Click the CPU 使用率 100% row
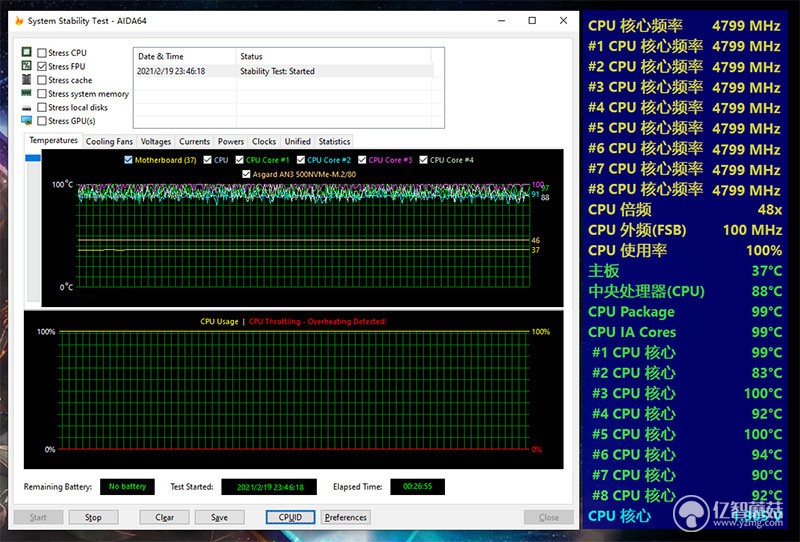This screenshot has width=800, height=542. pyautogui.click(x=685, y=251)
